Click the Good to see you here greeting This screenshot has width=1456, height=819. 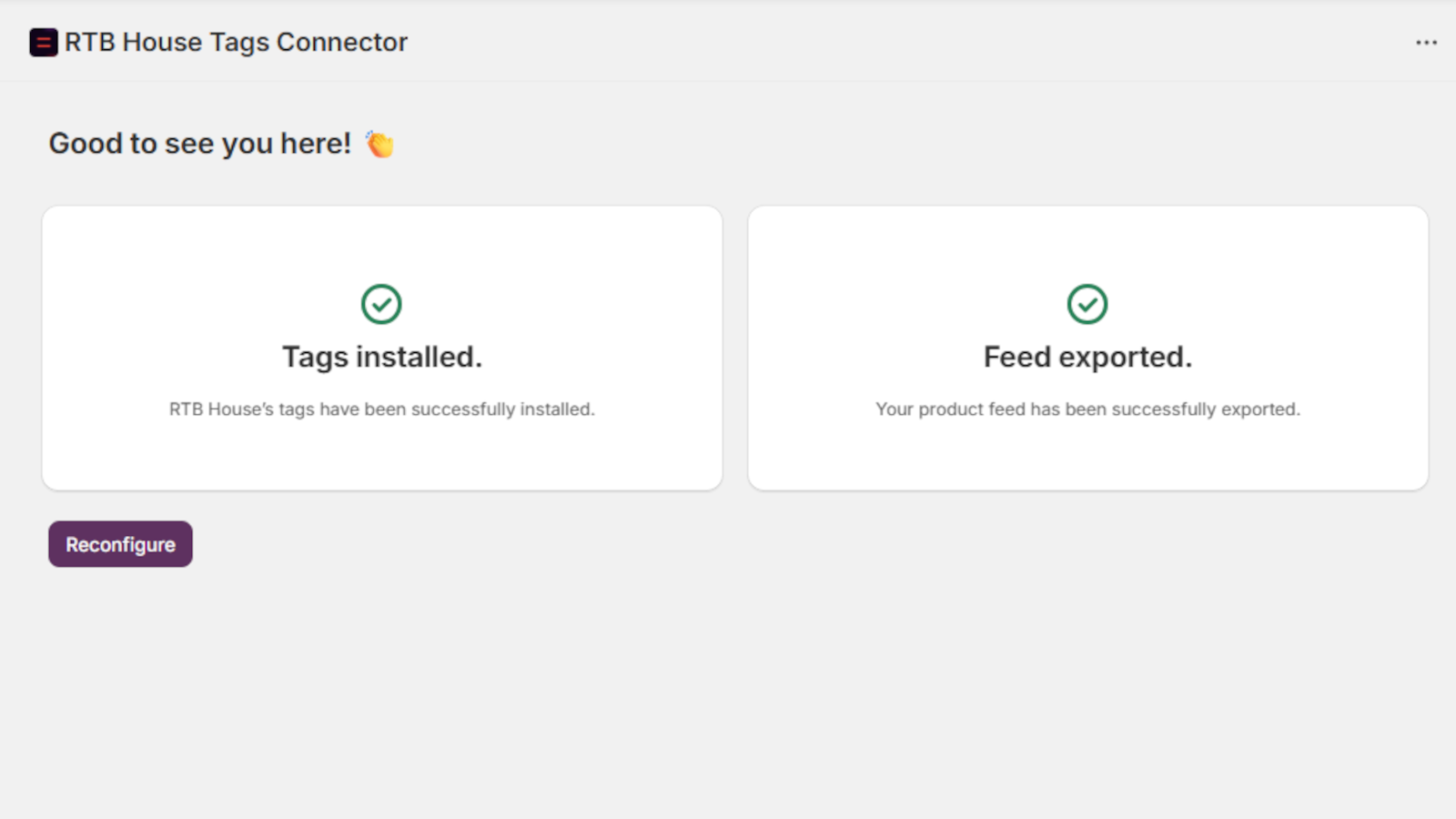200,144
